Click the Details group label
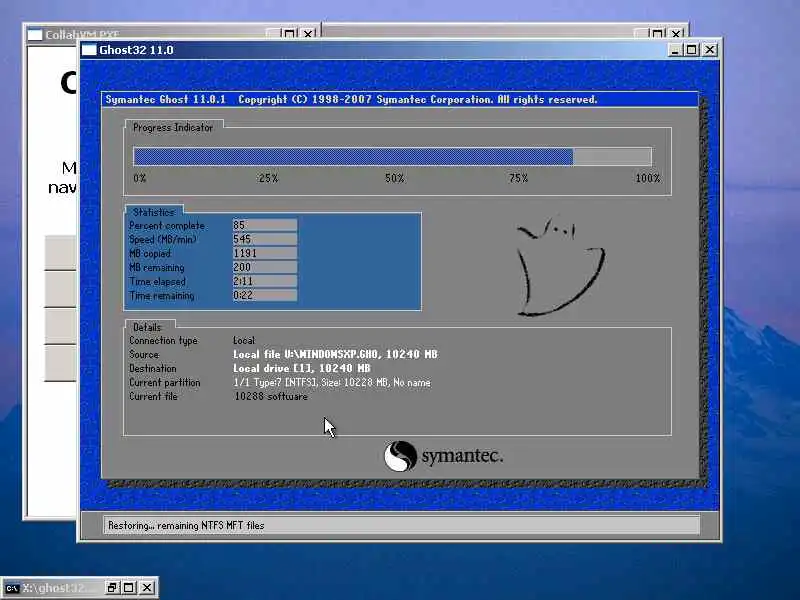The height and width of the screenshot is (600, 800). [147, 327]
